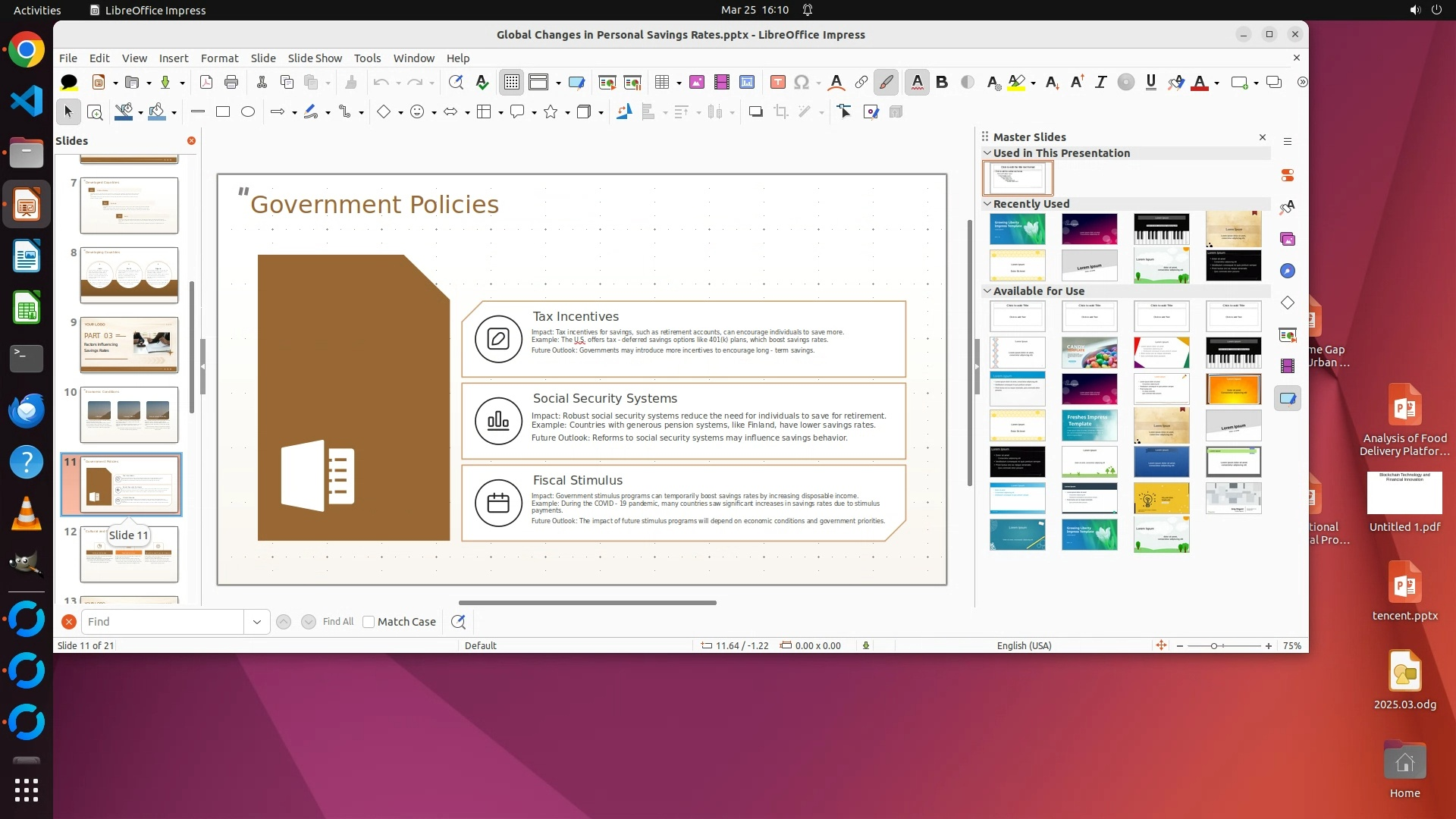Collapse the Recently Used section
This screenshot has height=819, width=1456.
click(x=987, y=203)
